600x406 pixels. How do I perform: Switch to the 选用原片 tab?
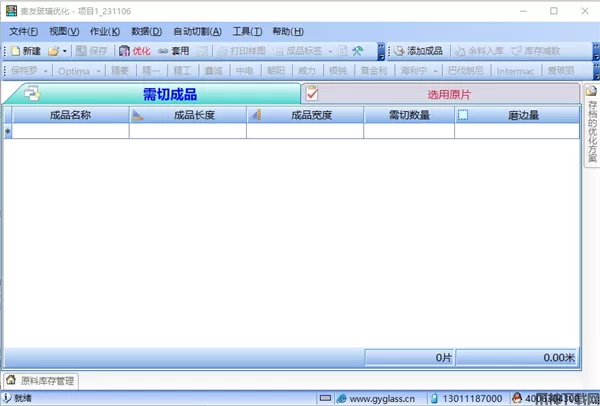point(449,95)
